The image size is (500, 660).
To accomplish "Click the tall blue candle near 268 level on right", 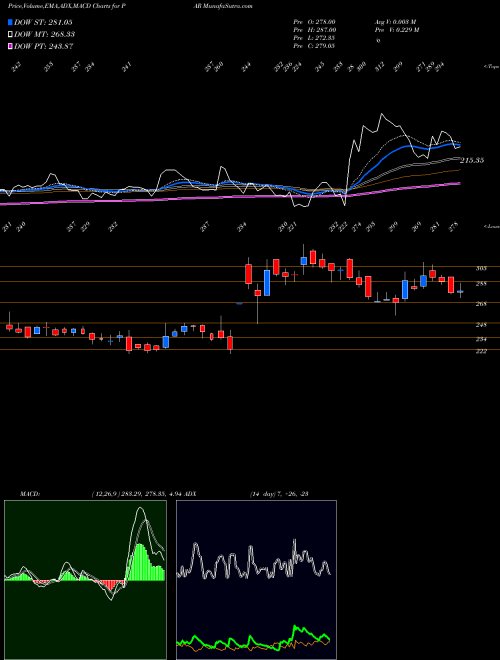I will pos(405,290).
